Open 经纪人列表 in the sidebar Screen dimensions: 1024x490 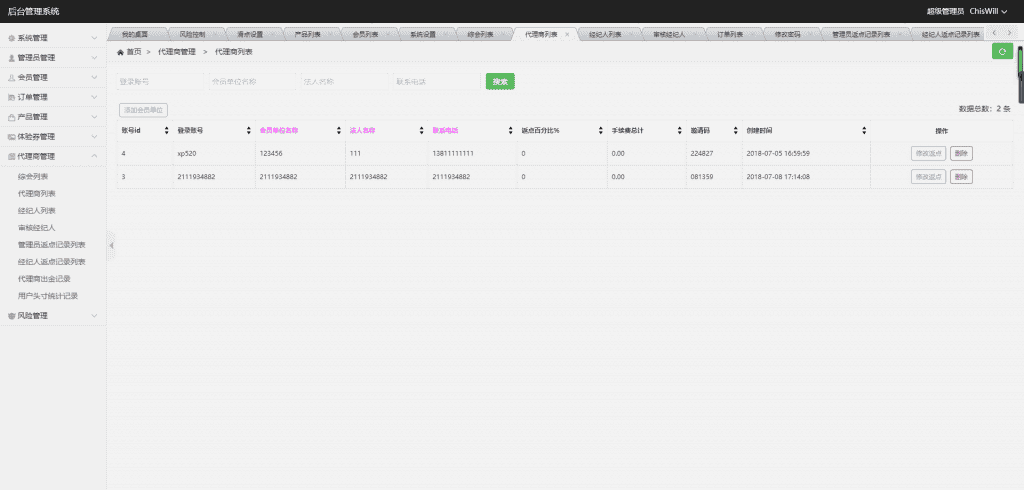pos(37,211)
